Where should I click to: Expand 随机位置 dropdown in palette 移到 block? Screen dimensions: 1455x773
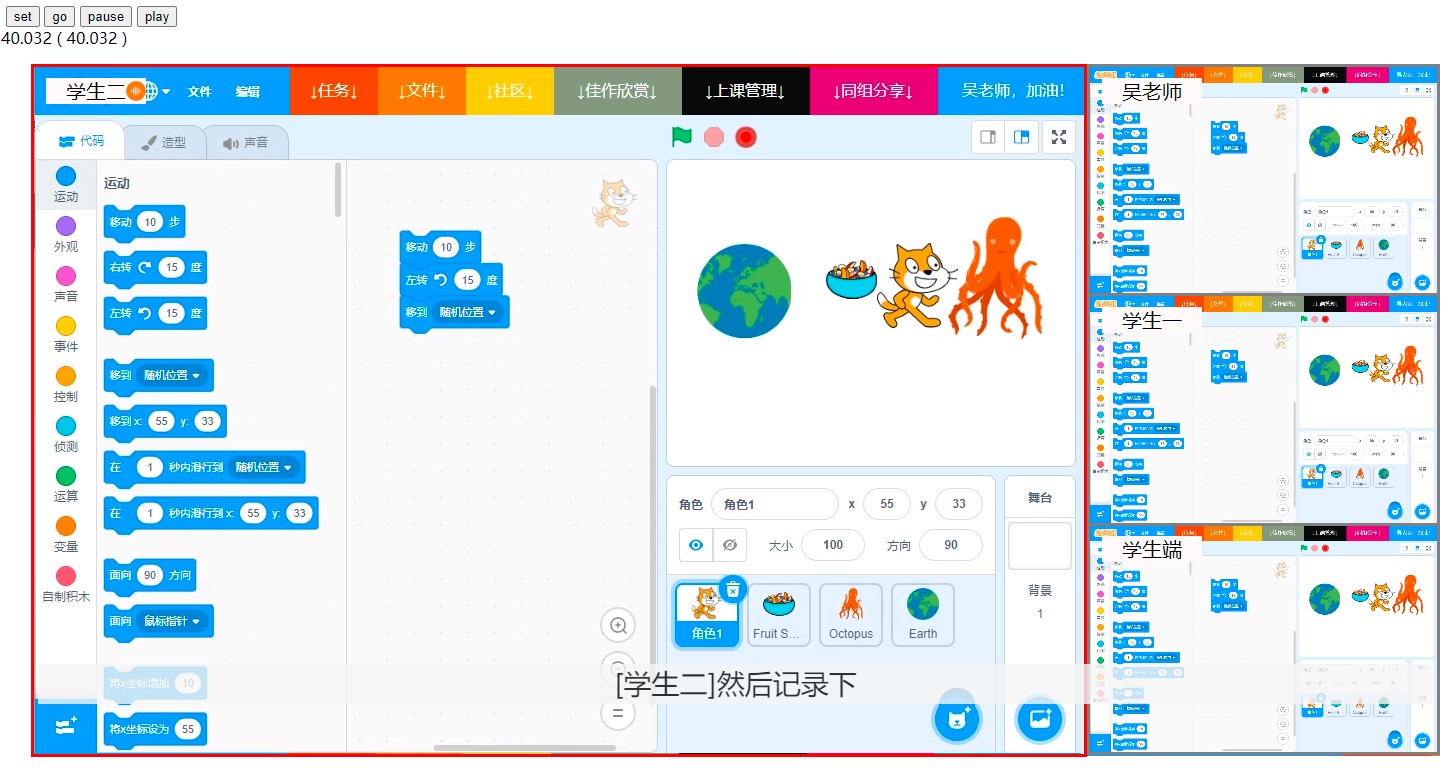click(172, 375)
